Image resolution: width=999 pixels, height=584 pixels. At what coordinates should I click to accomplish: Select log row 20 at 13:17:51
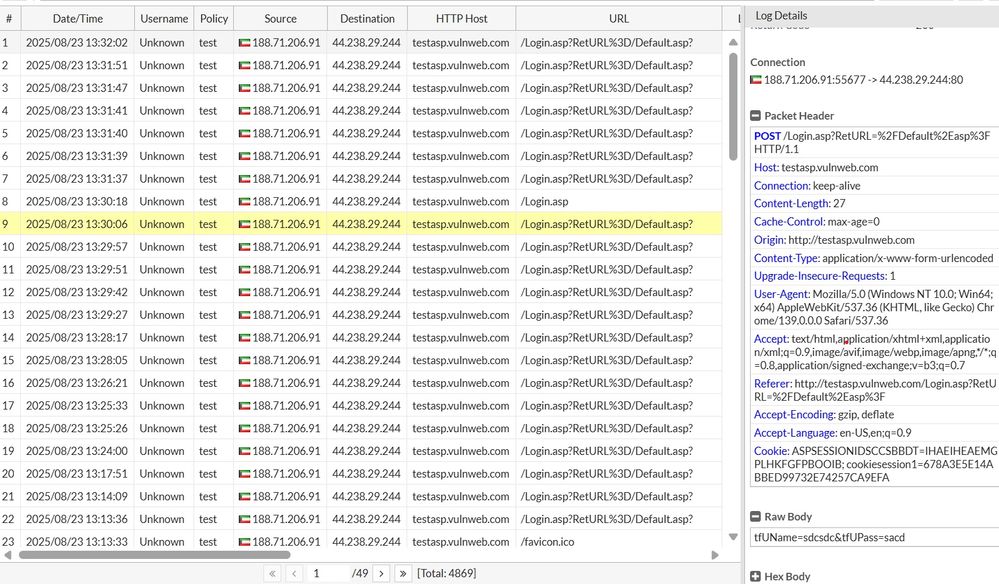point(361,474)
